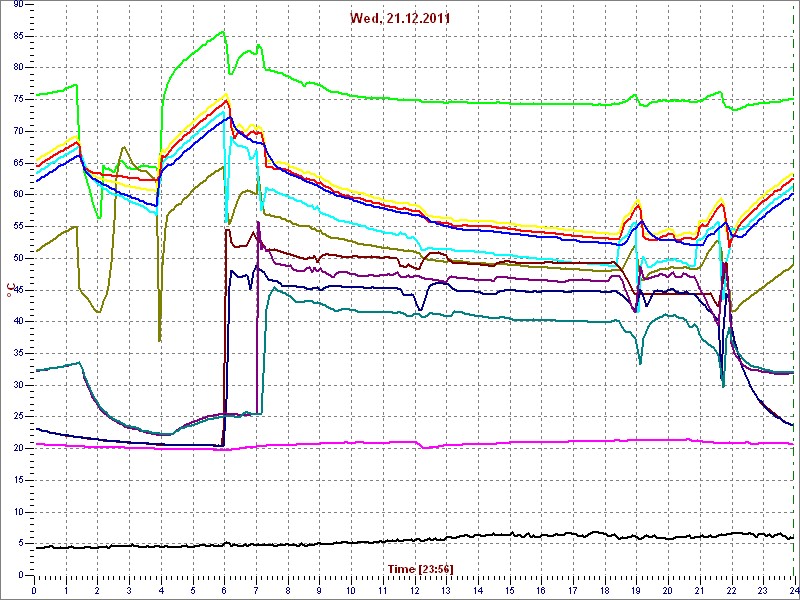Click the 65 label on the temperature axis
Screen dimensions: 800x600
click(17, 163)
